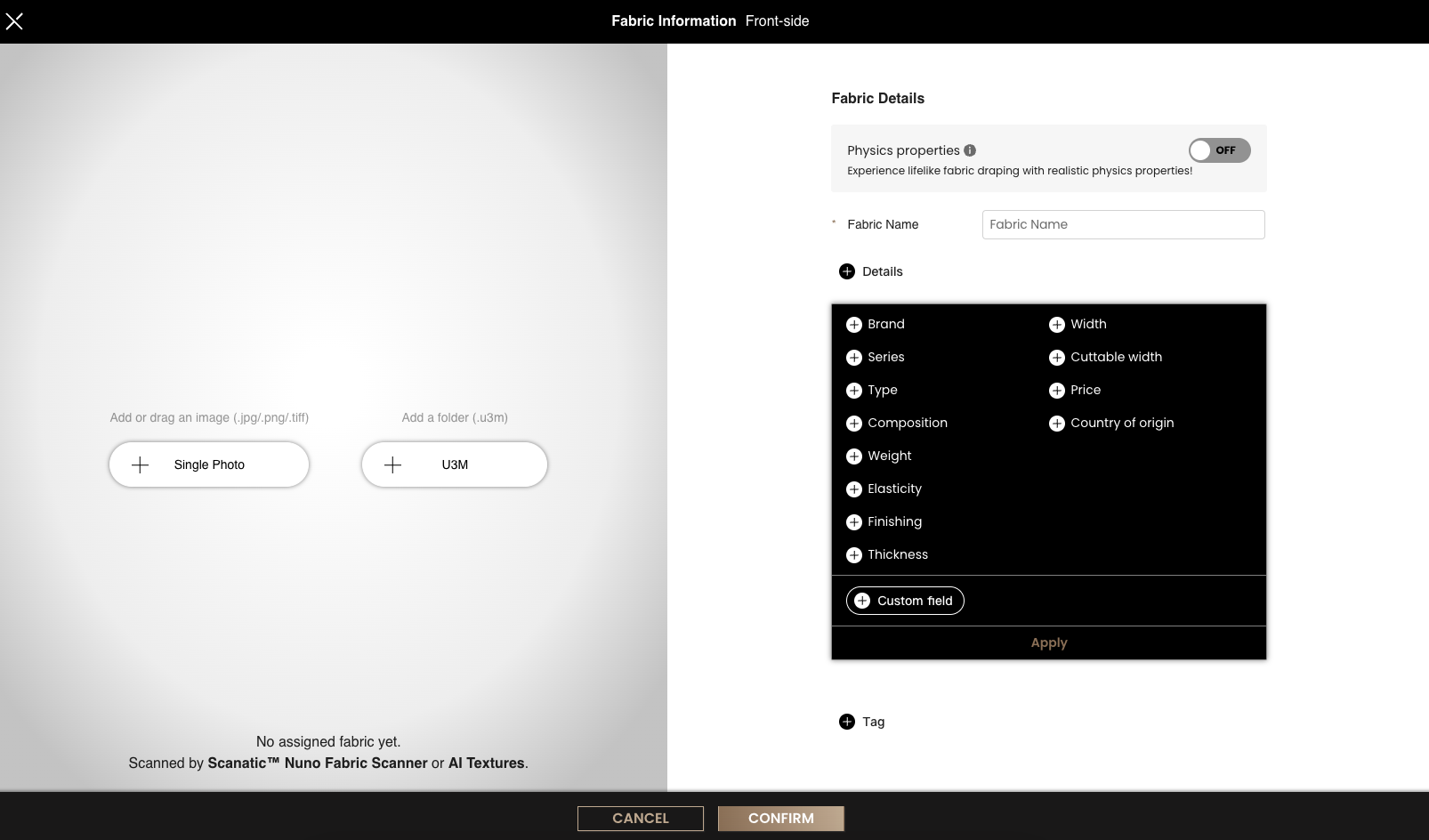Viewport: 1429px width, 840px height.
Task: Click the Custom field button
Action: (x=905, y=601)
